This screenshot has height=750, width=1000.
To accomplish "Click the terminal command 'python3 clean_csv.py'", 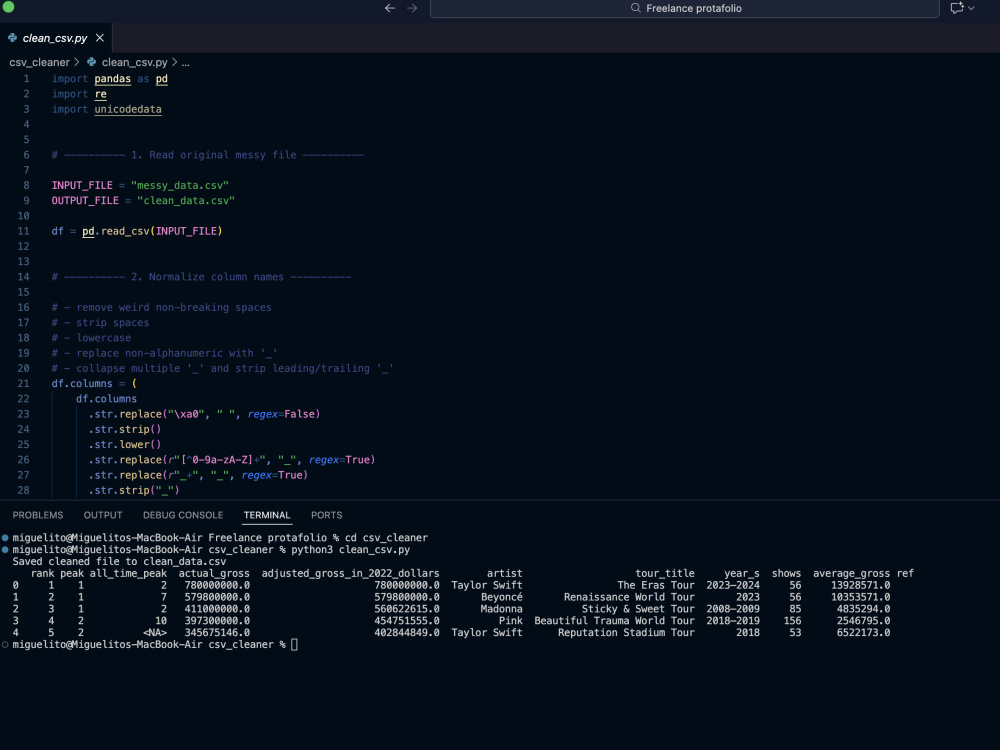I will coord(351,550).
